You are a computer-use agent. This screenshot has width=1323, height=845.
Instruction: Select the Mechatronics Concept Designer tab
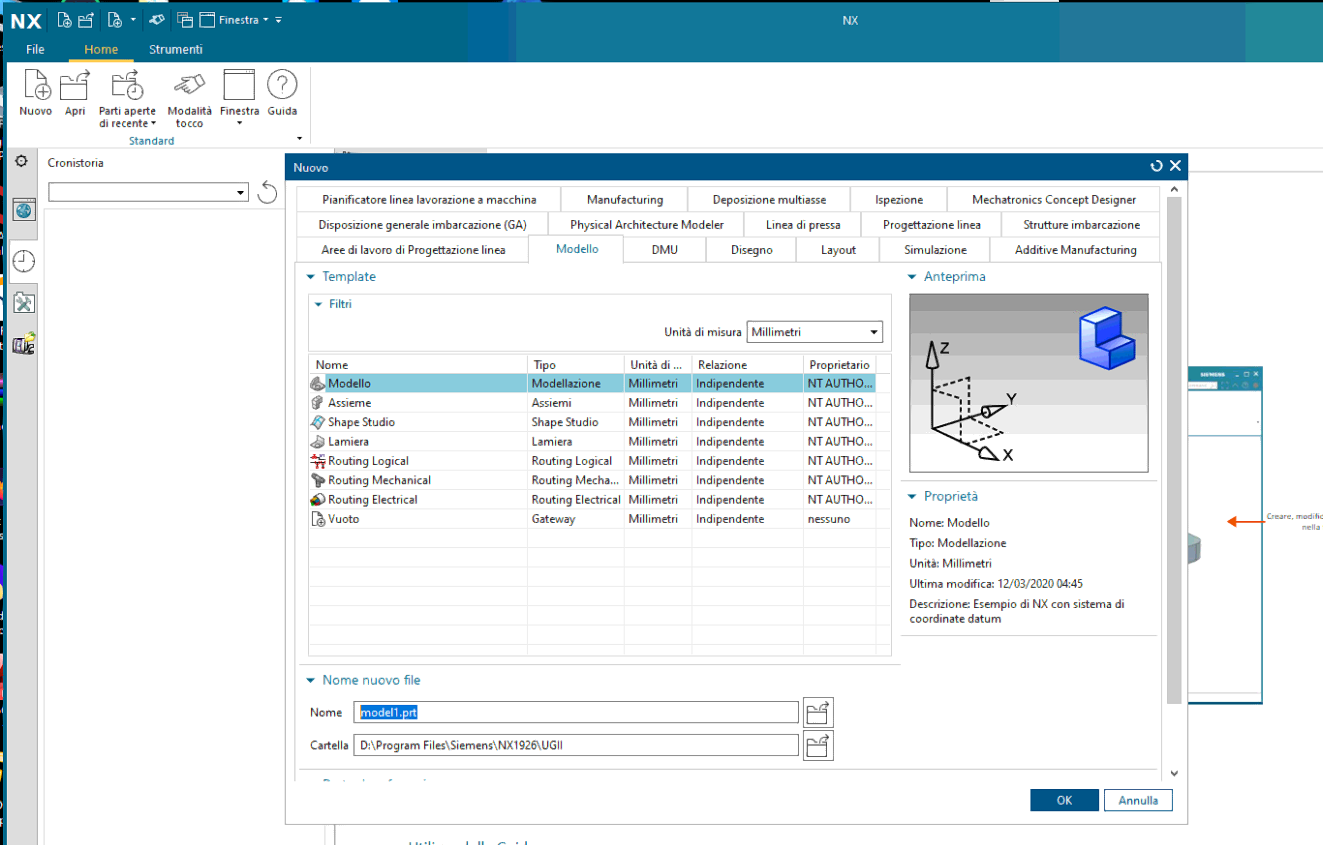click(x=1054, y=200)
